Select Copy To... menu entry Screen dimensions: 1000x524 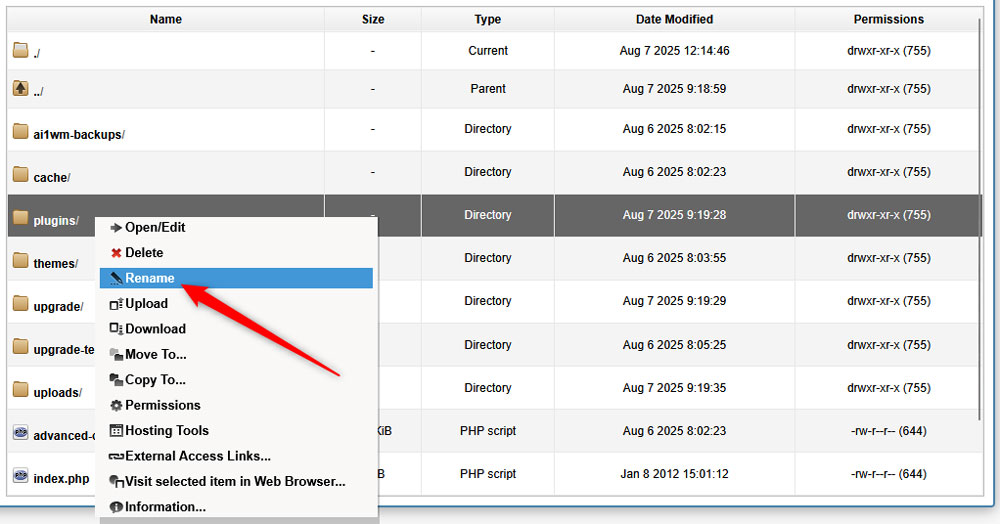[236, 380]
